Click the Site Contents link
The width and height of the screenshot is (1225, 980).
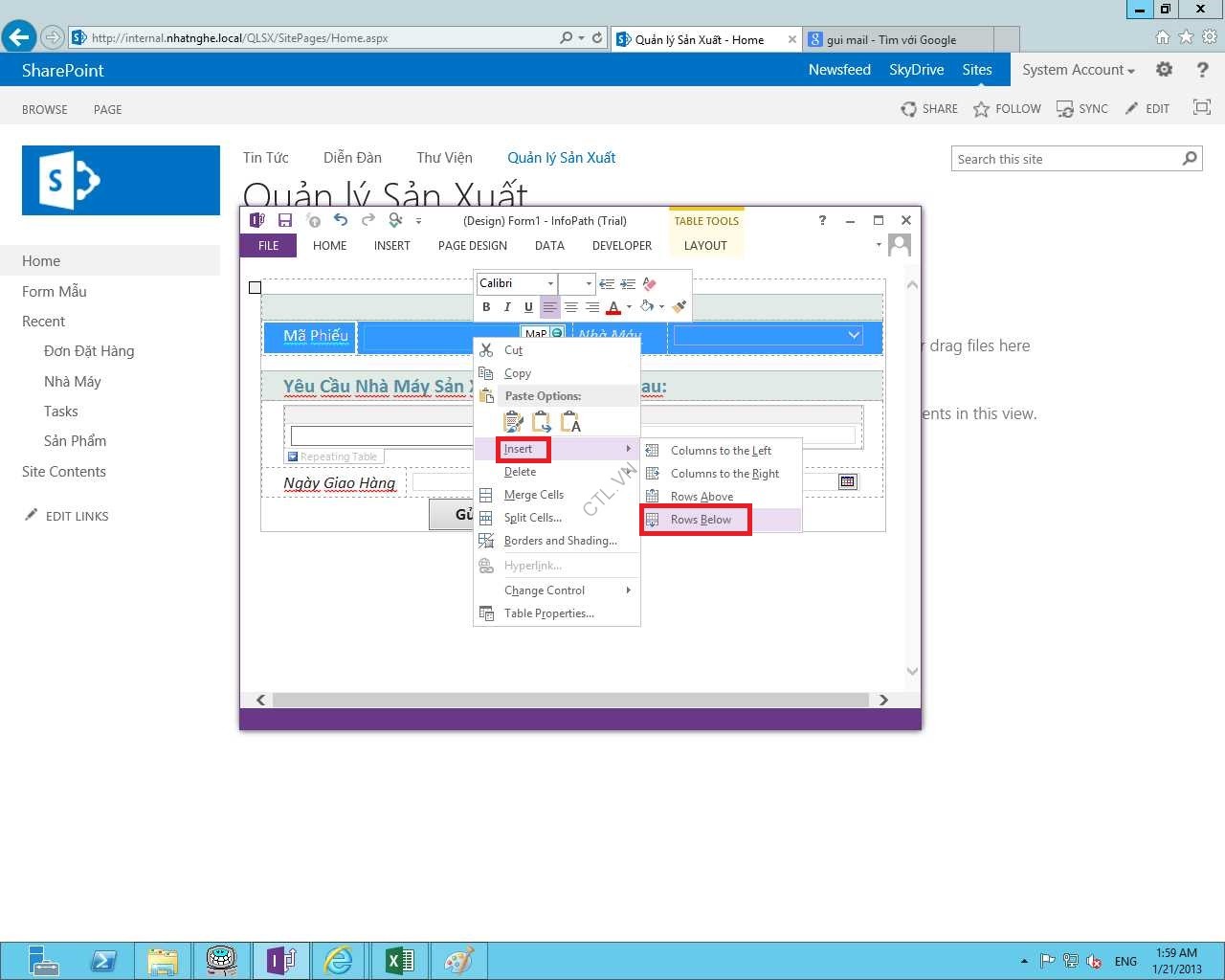point(64,472)
